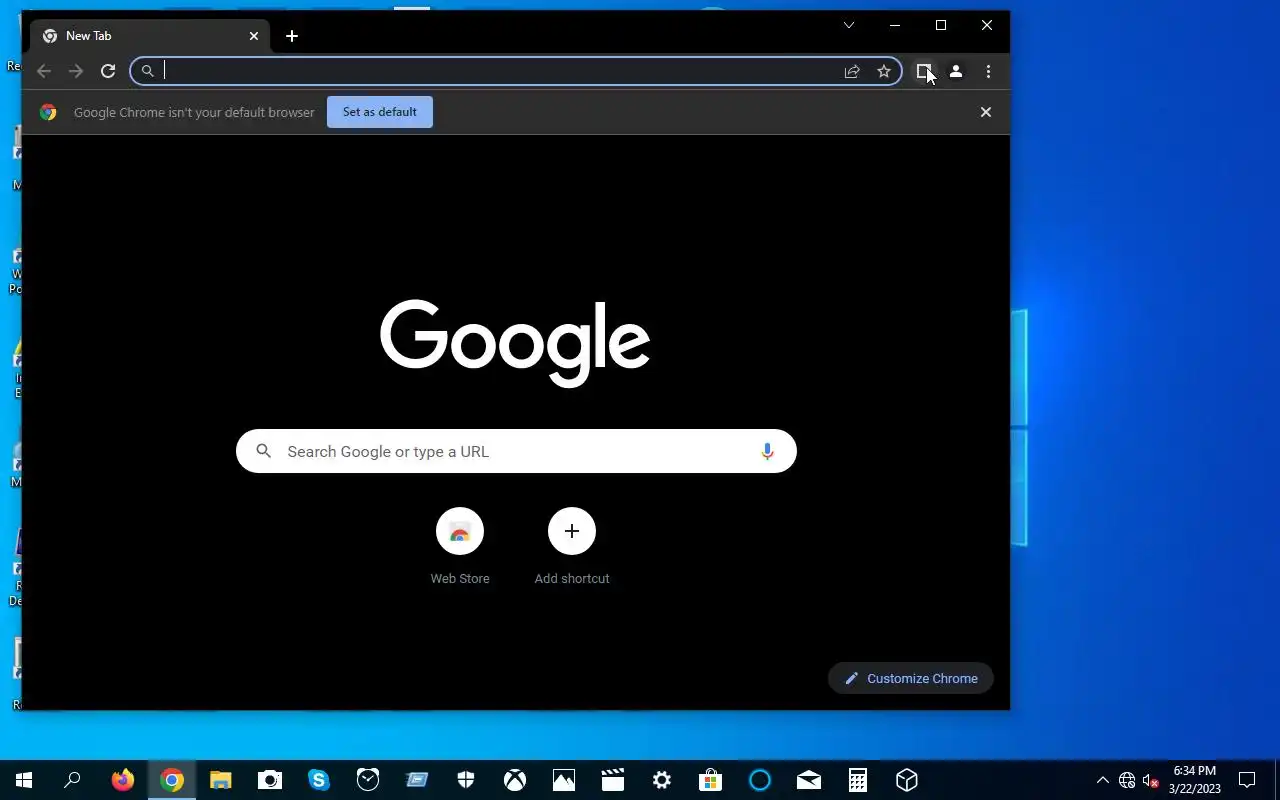Click the muted volume tray icon
The height and width of the screenshot is (800, 1280).
pos(1151,780)
